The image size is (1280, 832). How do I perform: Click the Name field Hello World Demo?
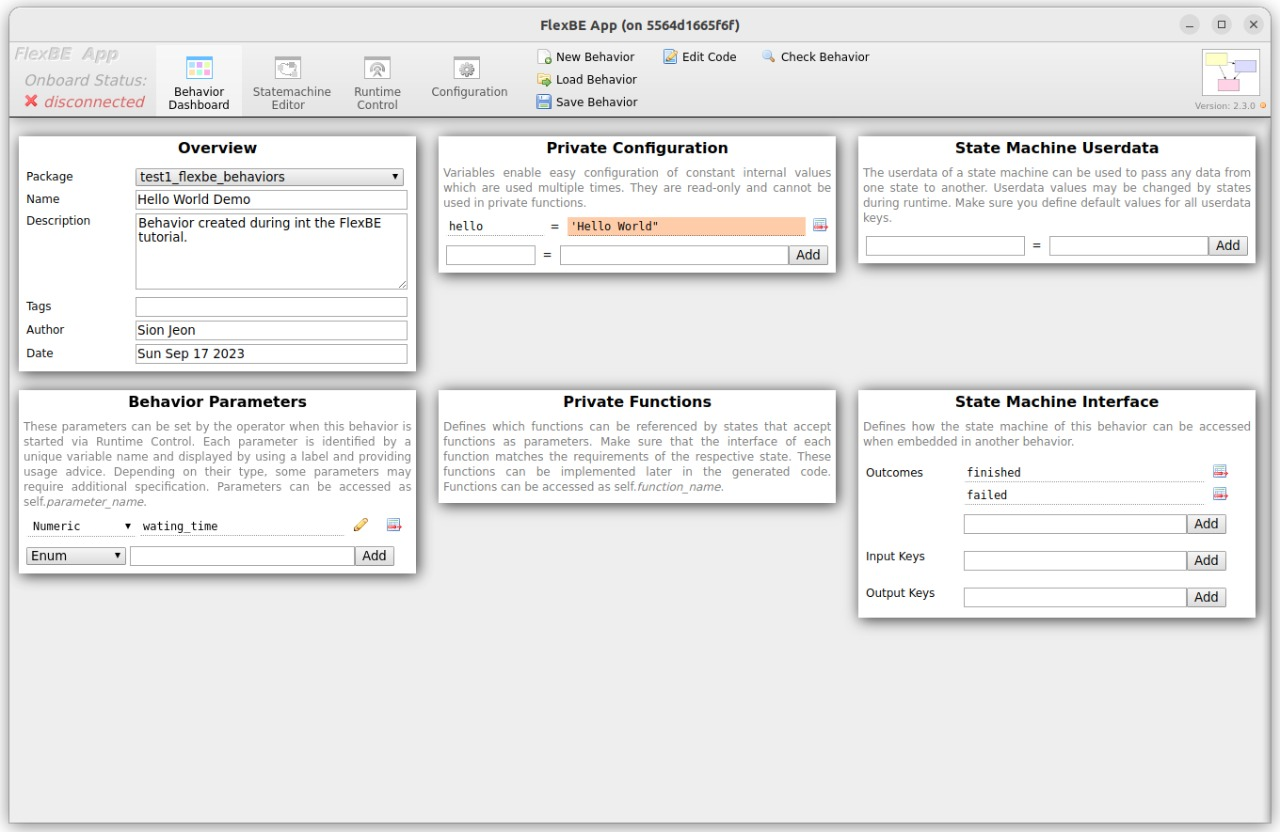click(271, 200)
